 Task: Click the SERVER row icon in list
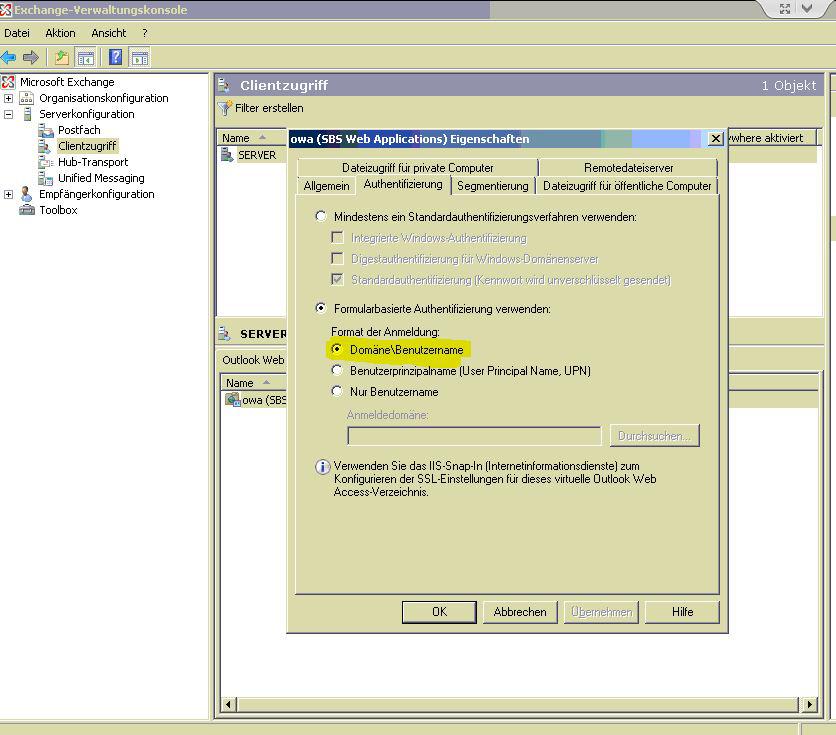[228, 155]
